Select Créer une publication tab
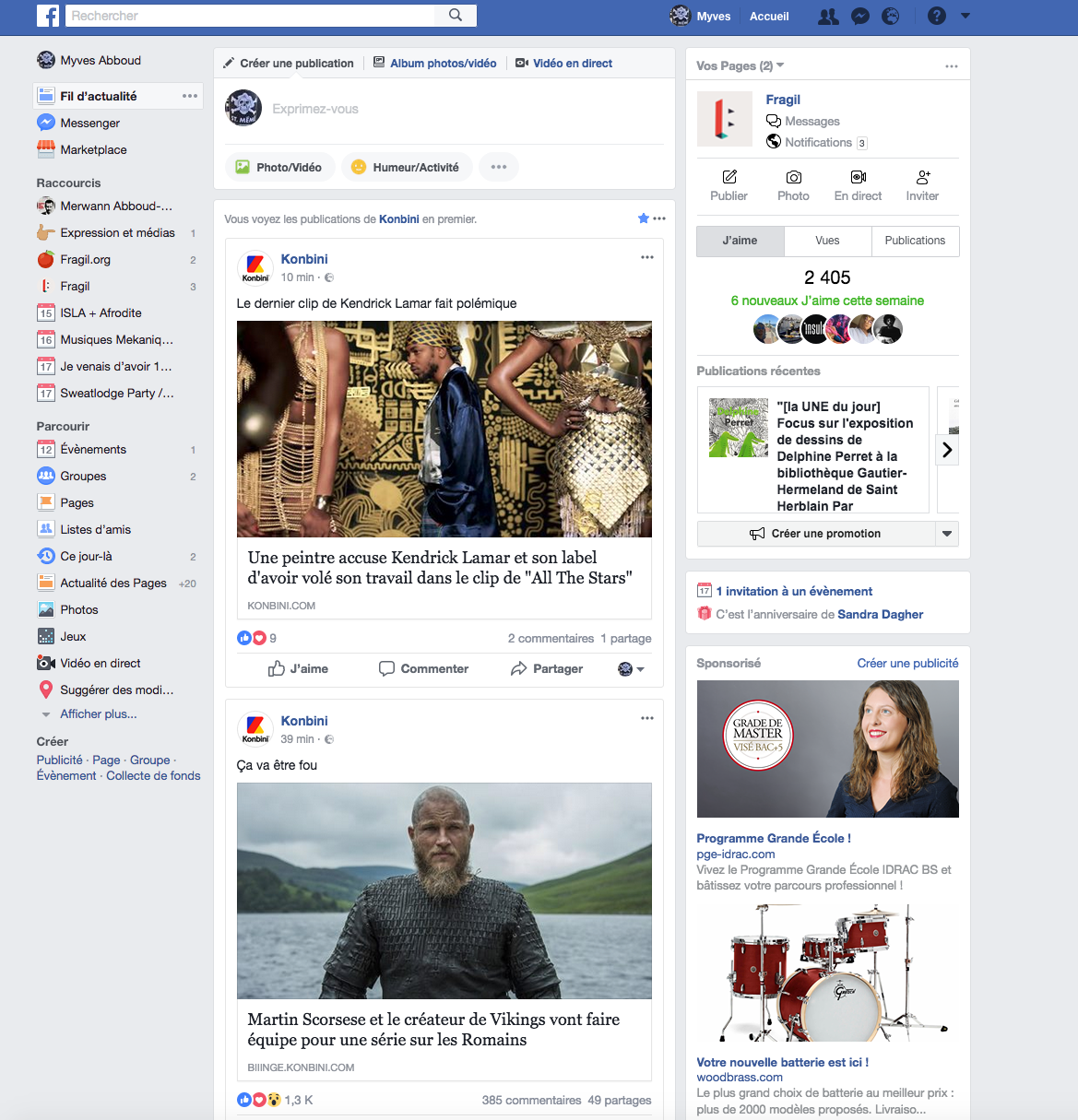This screenshot has height=1120, width=1078. 289,63
